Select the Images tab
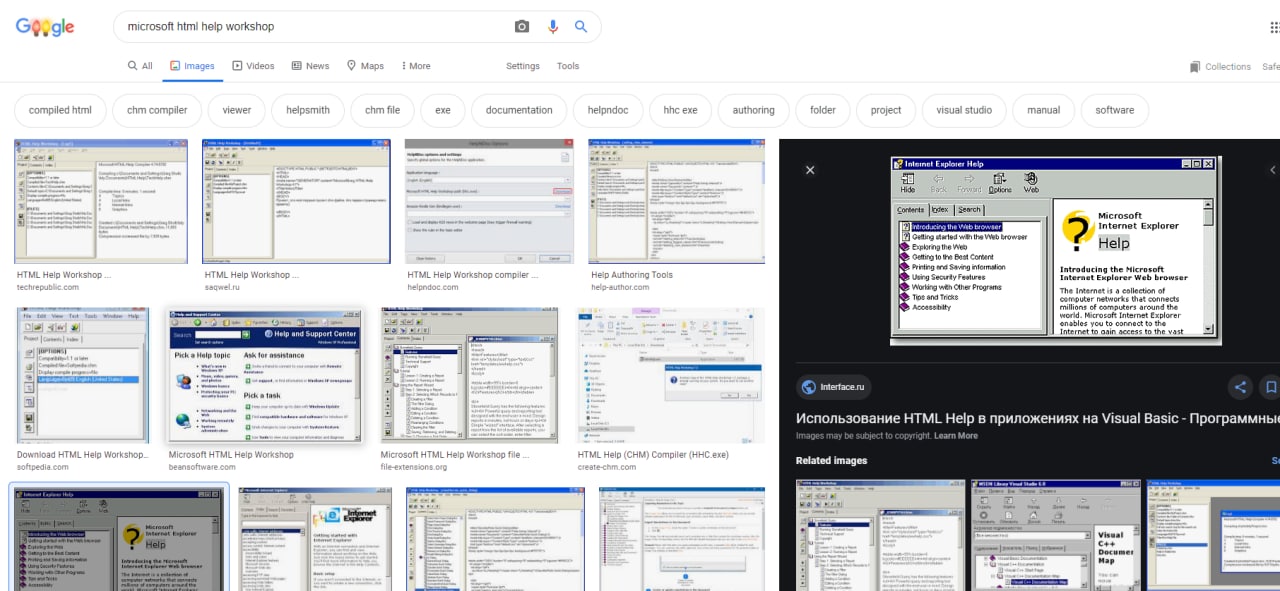The width and height of the screenshot is (1280, 591). tap(192, 66)
